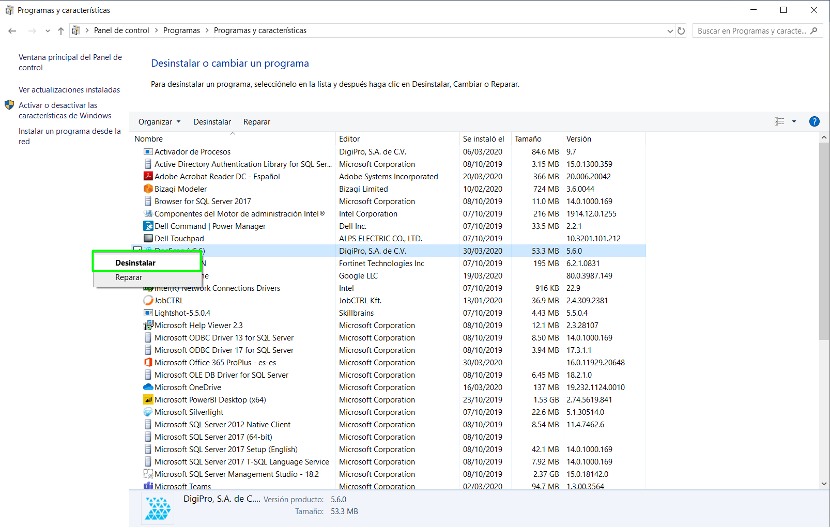The image size is (830, 528).
Task: Click the Reparar toolbar button
Action: tap(256, 122)
